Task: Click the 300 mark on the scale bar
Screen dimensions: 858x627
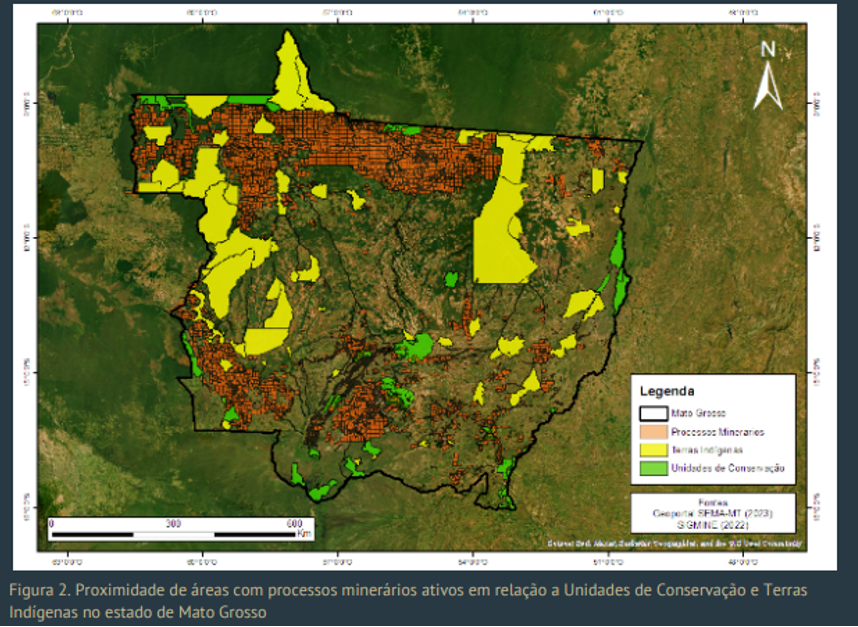Action: [173, 523]
